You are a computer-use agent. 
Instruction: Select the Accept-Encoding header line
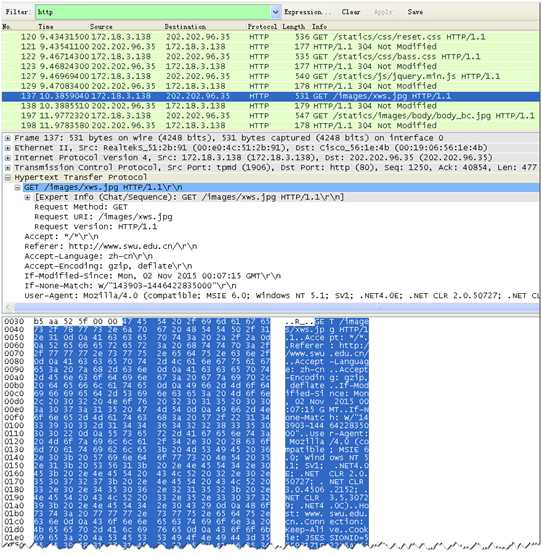tap(108, 267)
